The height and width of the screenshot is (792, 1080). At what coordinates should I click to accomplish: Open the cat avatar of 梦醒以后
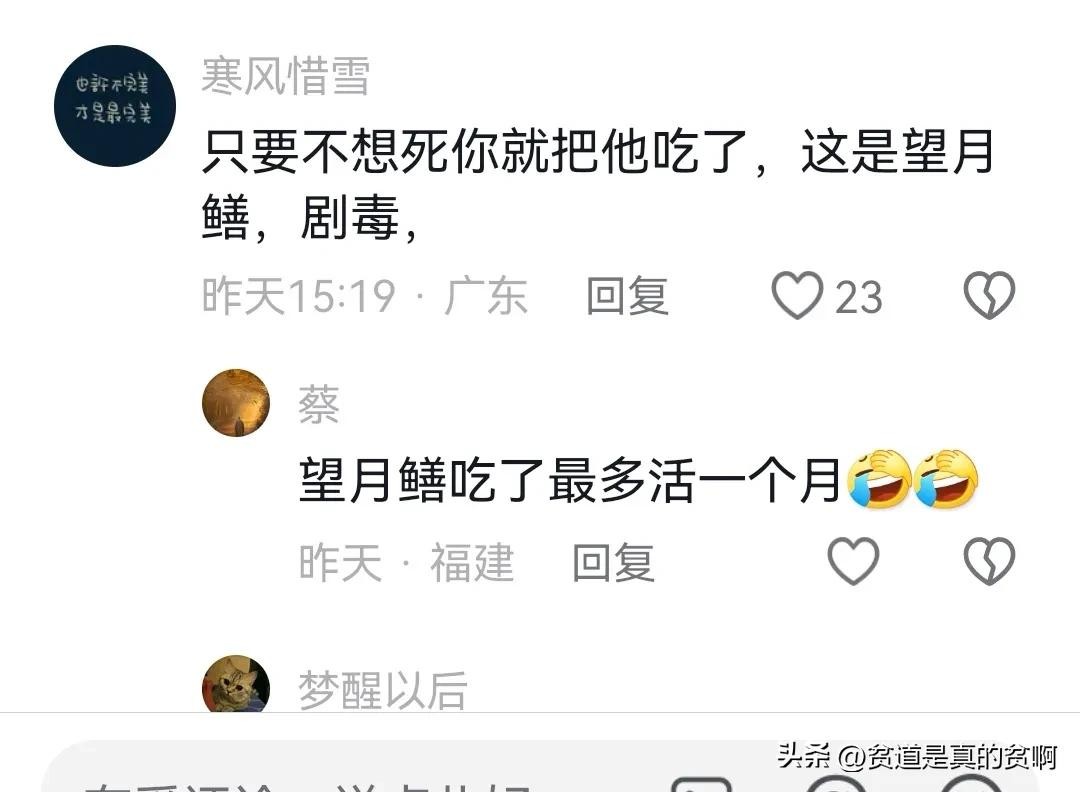236,684
